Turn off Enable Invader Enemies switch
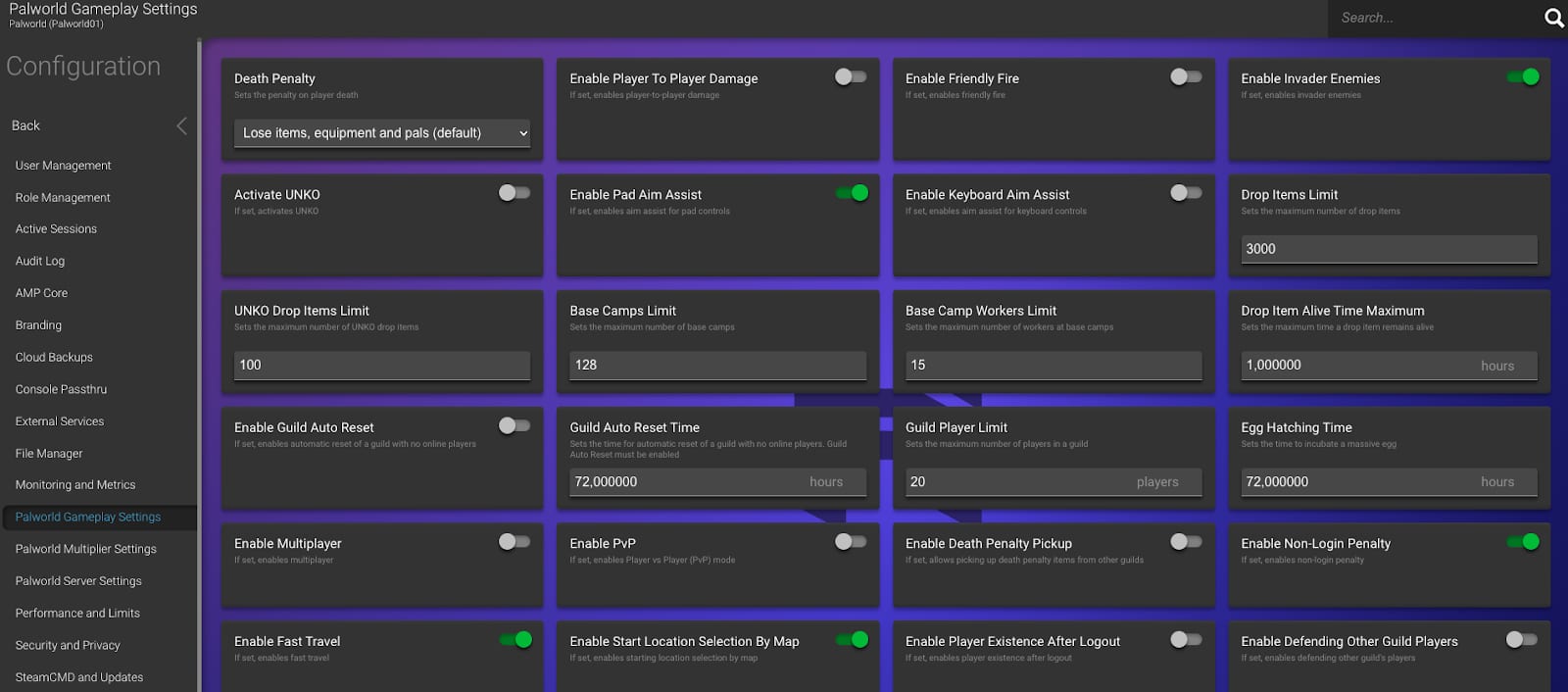1568x692 pixels. [1522, 77]
